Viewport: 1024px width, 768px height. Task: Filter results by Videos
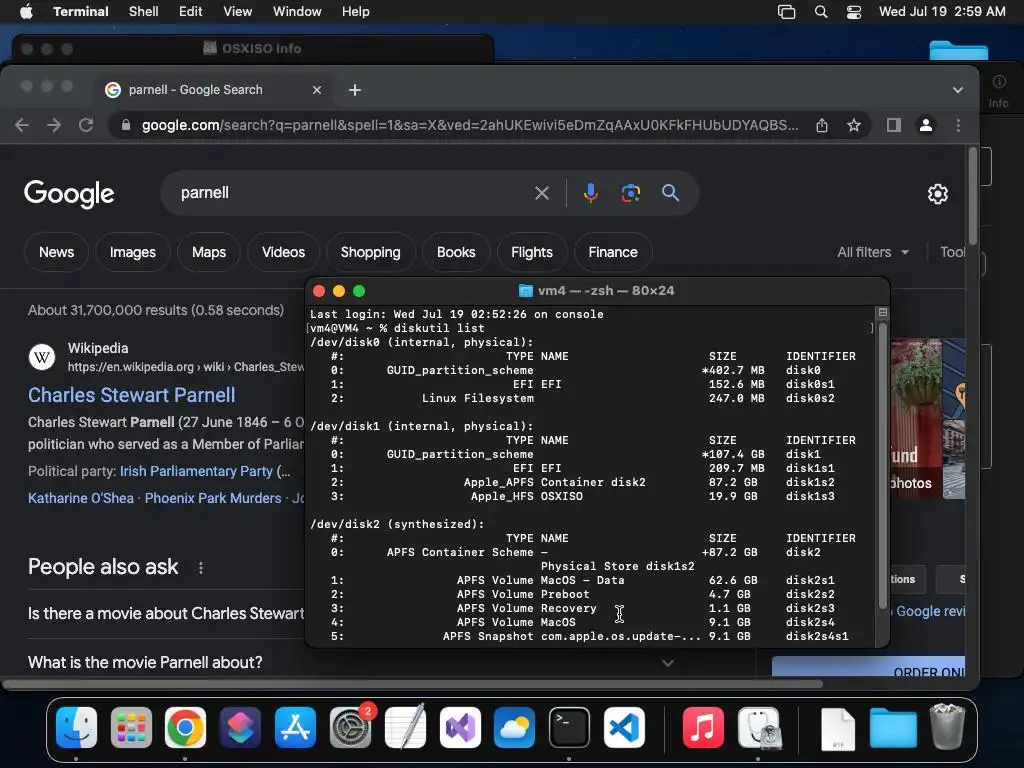(283, 252)
